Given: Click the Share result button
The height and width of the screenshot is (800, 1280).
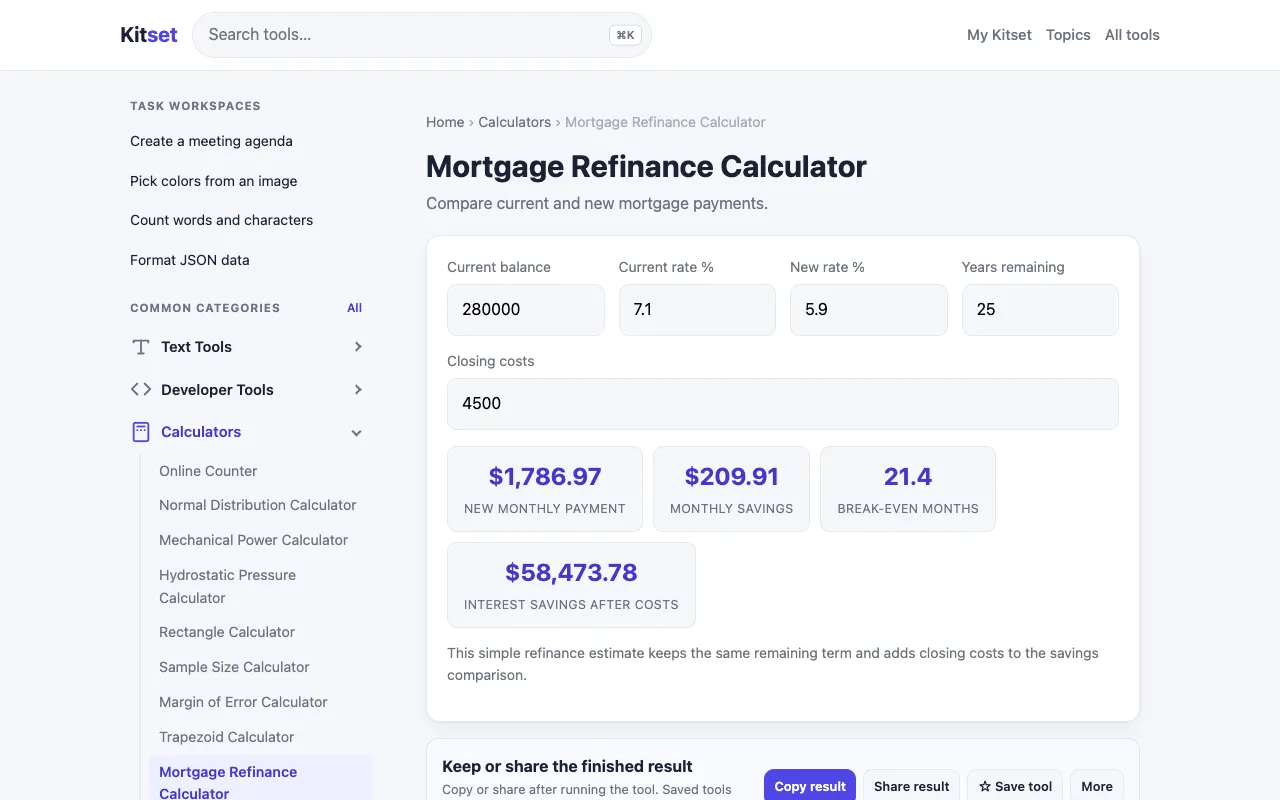Looking at the screenshot, I should click(x=912, y=786).
